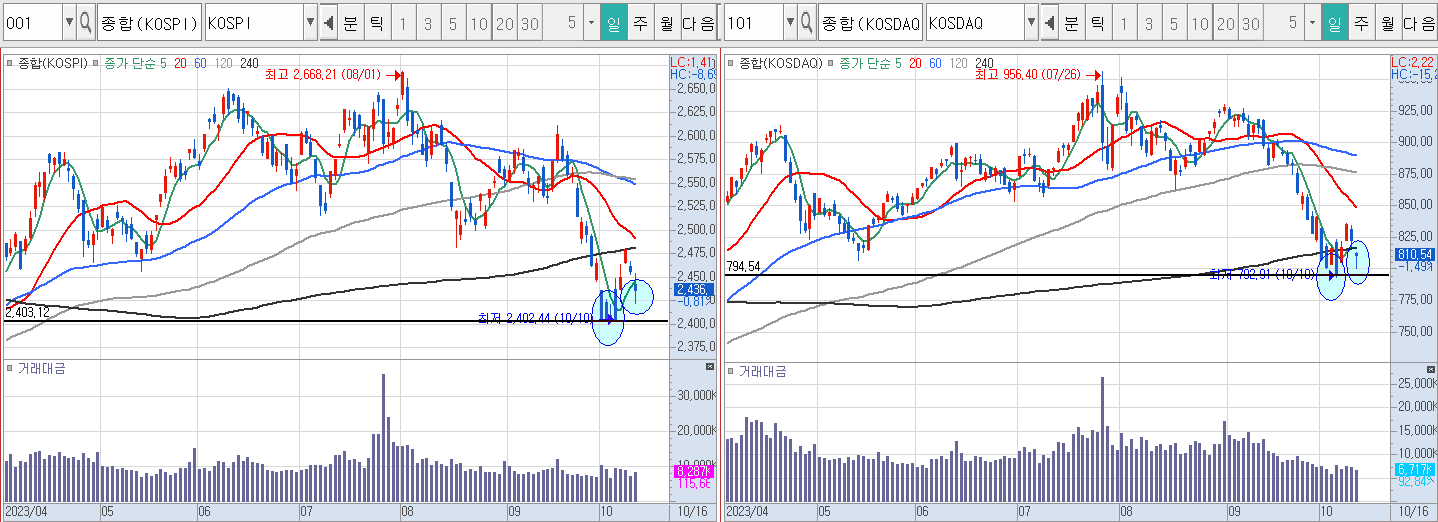Click the 종합(KOSPI) name field
The height and width of the screenshot is (522, 1438).
click(x=148, y=22)
